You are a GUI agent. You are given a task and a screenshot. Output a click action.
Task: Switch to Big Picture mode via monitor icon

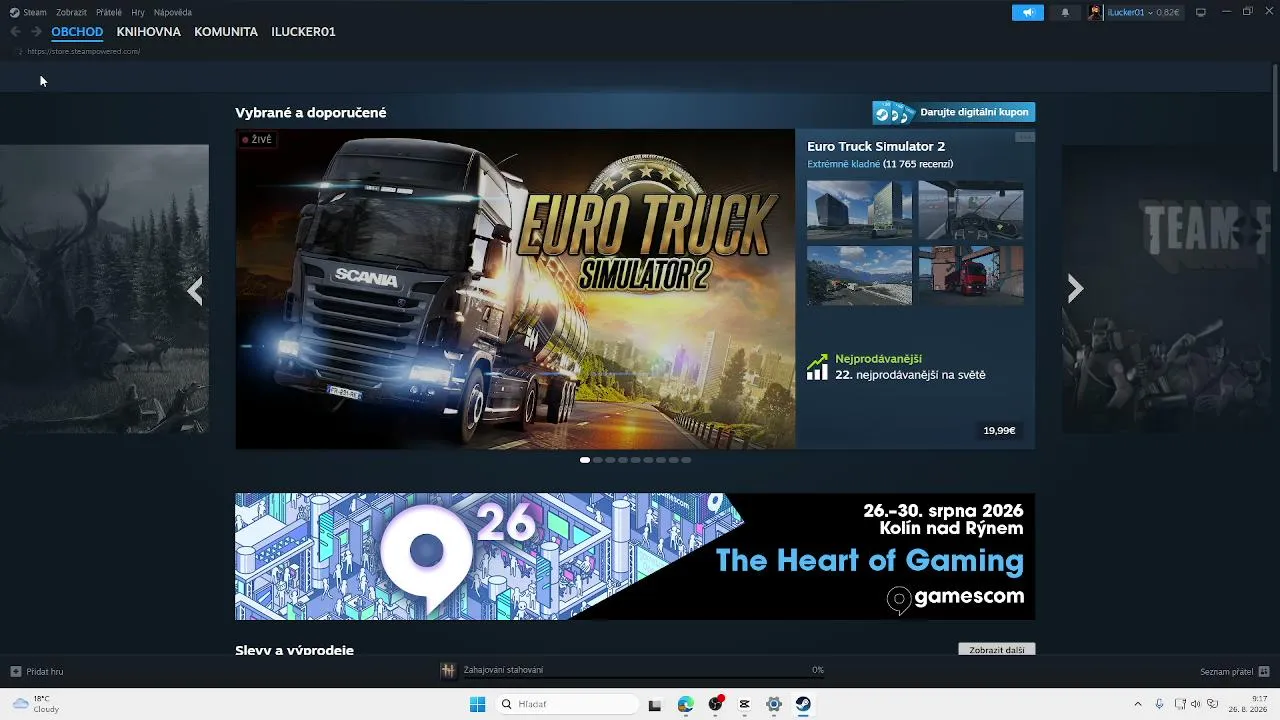[x=1201, y=12]
